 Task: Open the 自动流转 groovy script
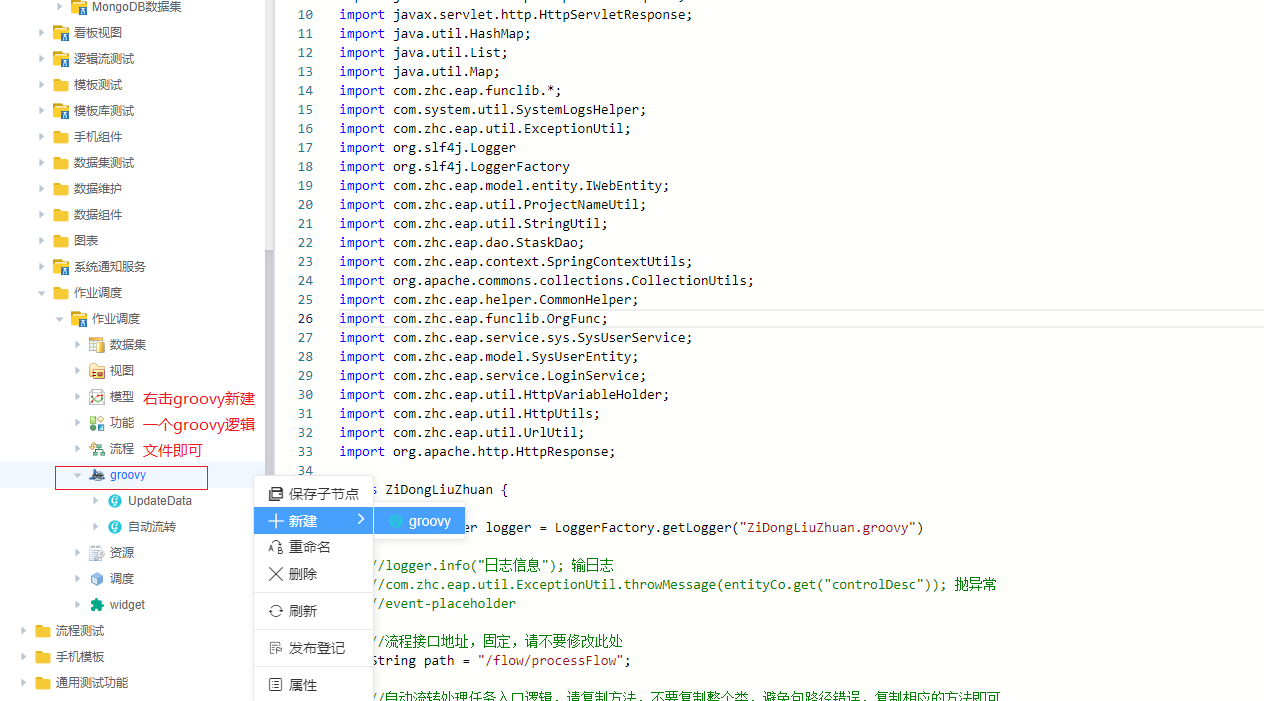click(151, 527)
